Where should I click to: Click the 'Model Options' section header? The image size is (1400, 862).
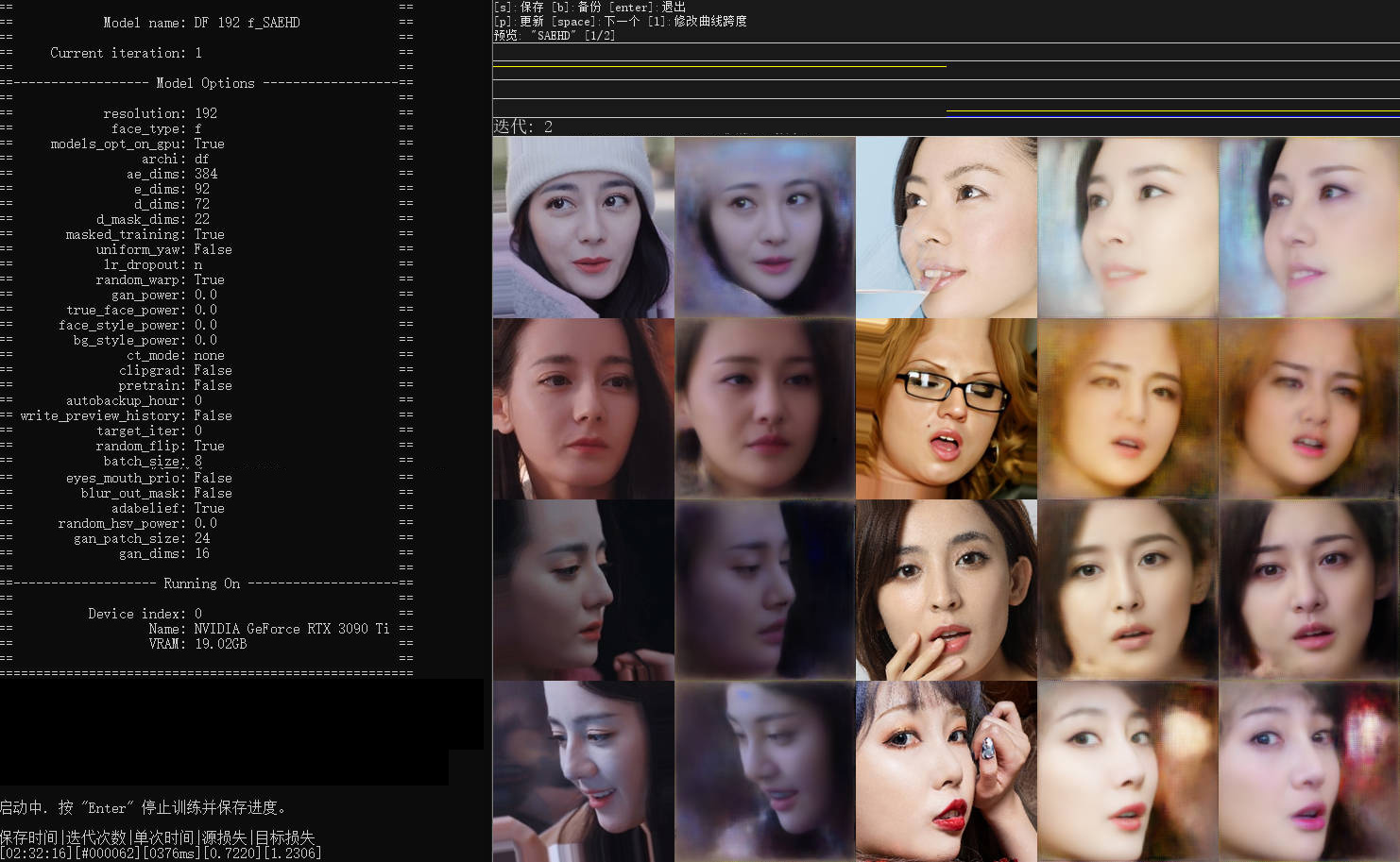(205, 83)
